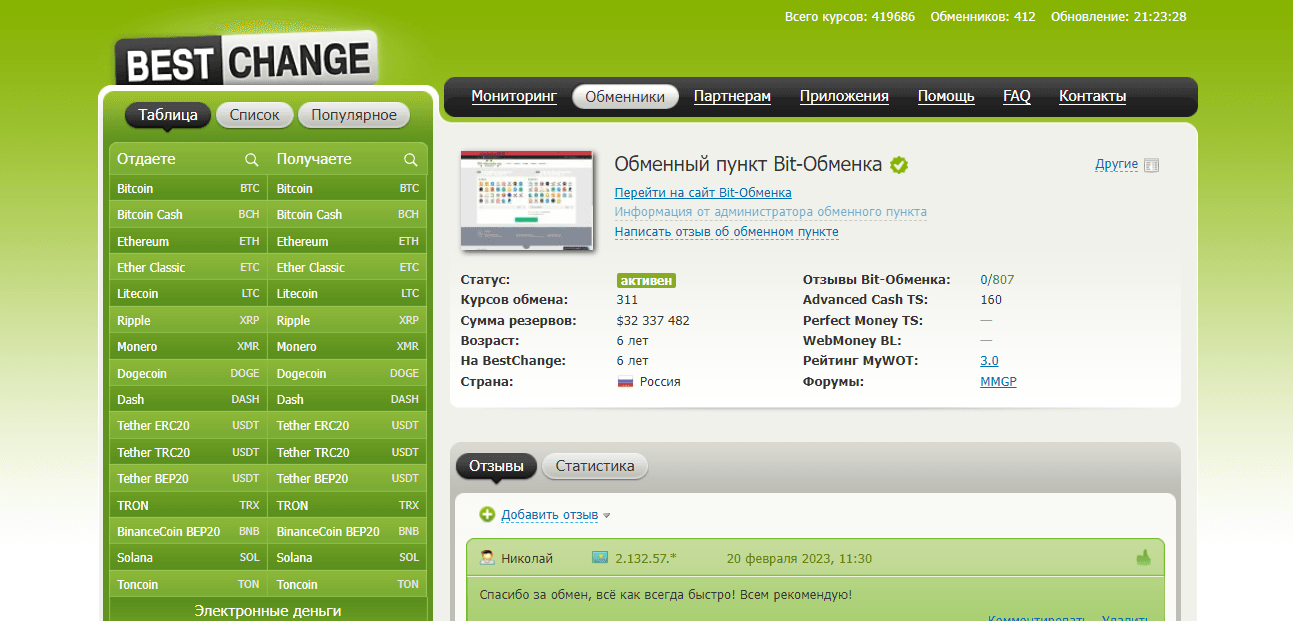Open the MMGP forum link

click(998, 382)
